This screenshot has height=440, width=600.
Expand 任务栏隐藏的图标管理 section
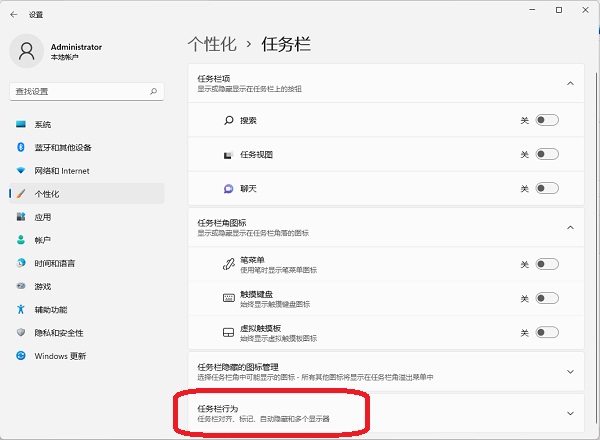click(570, 371)
